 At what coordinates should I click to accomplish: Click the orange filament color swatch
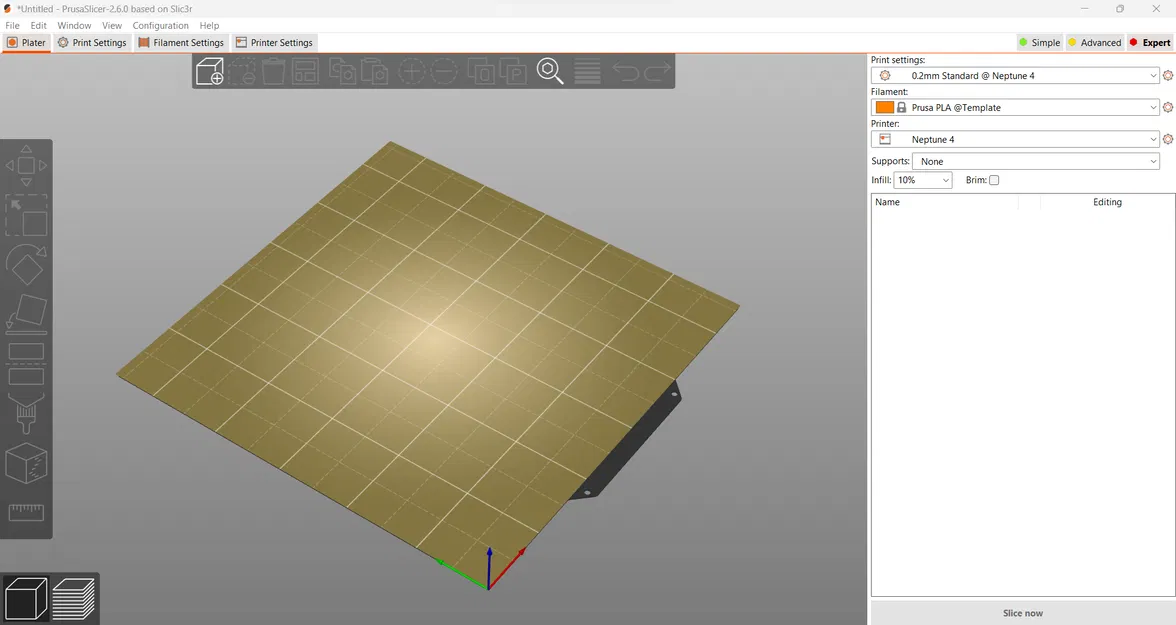884,107
